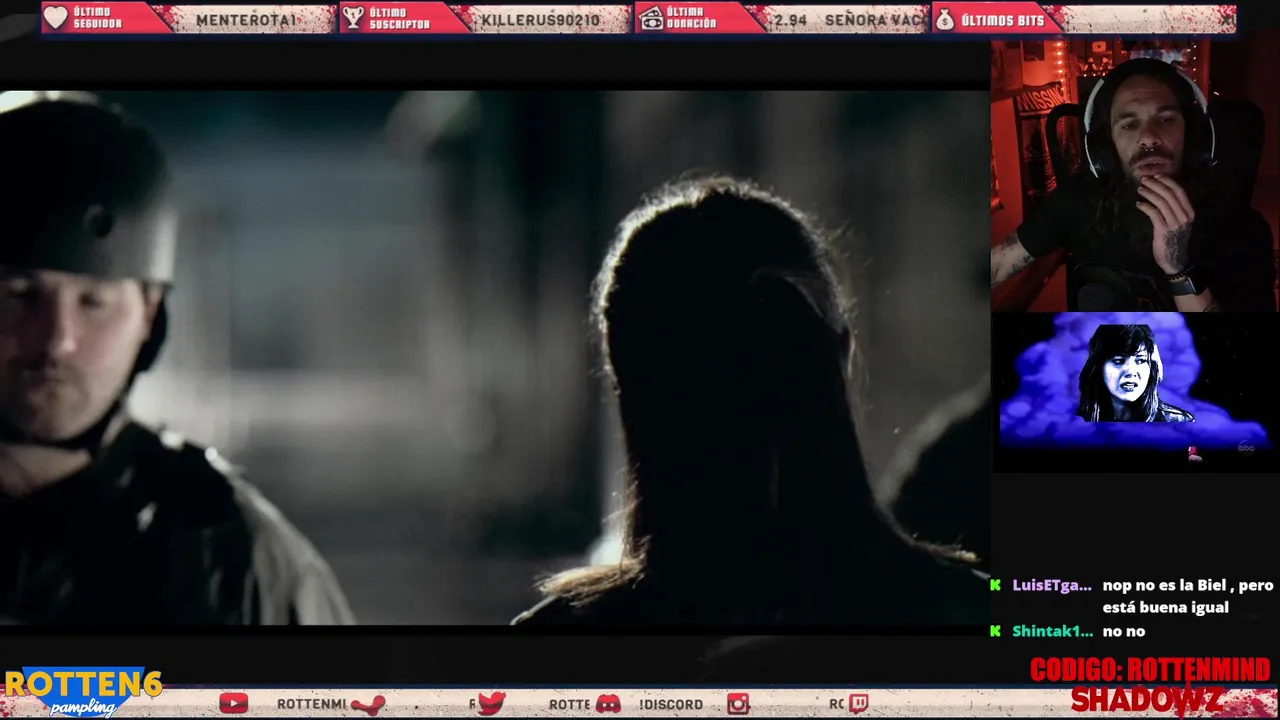Click chat username LuisETga...

point(1051,585)
